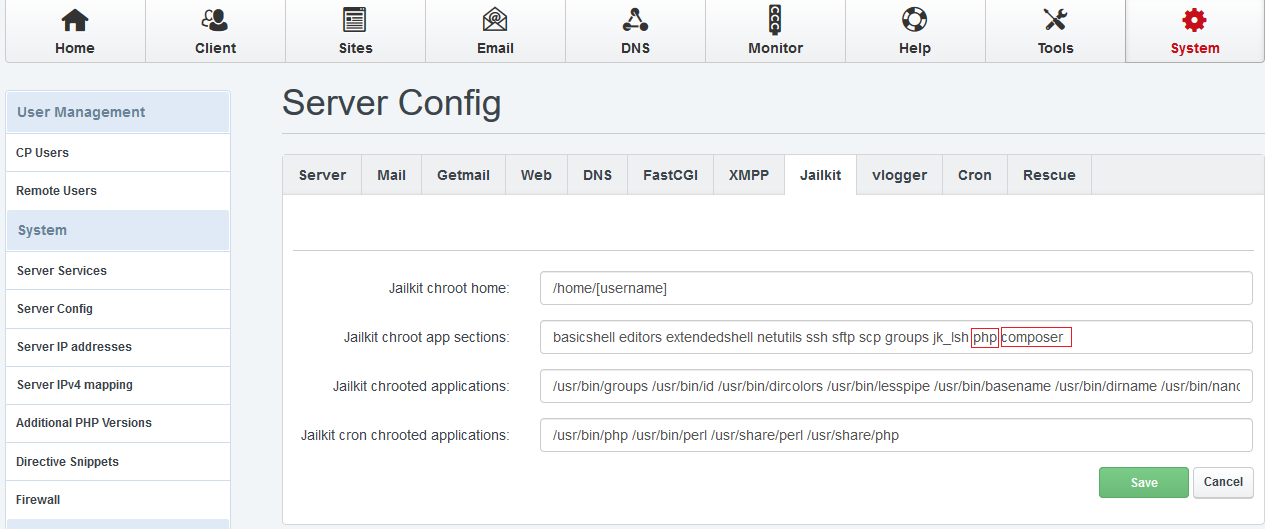1265x529 pixels.
Task: Click the Home house icon
Action: (x=75, y=20)
